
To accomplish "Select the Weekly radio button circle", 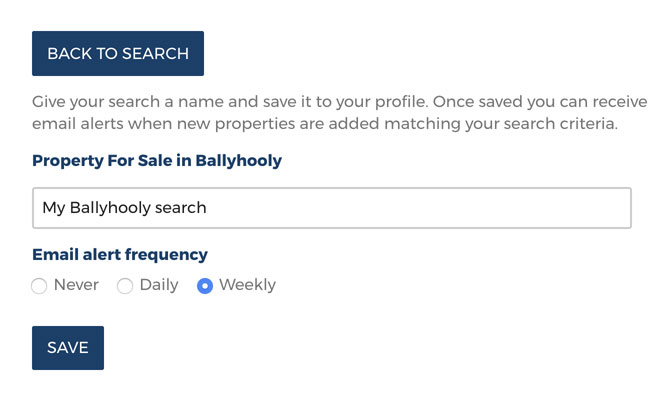I will coord(205,286).
